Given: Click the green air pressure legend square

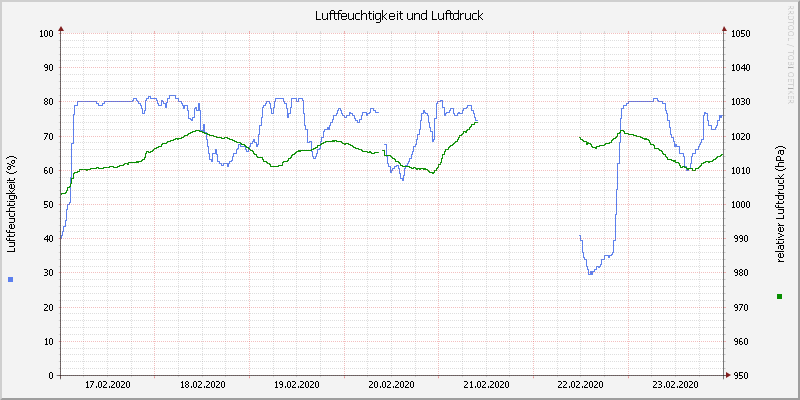Looking at the screenshot, I should coord(780,296).
